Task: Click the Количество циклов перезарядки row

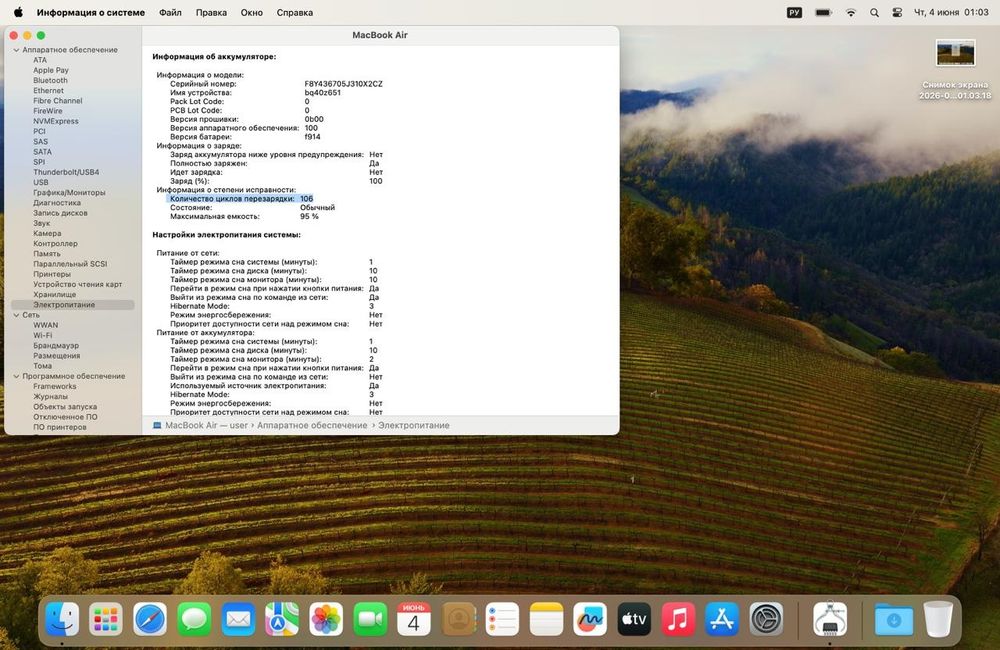Action: coord(240,199)
